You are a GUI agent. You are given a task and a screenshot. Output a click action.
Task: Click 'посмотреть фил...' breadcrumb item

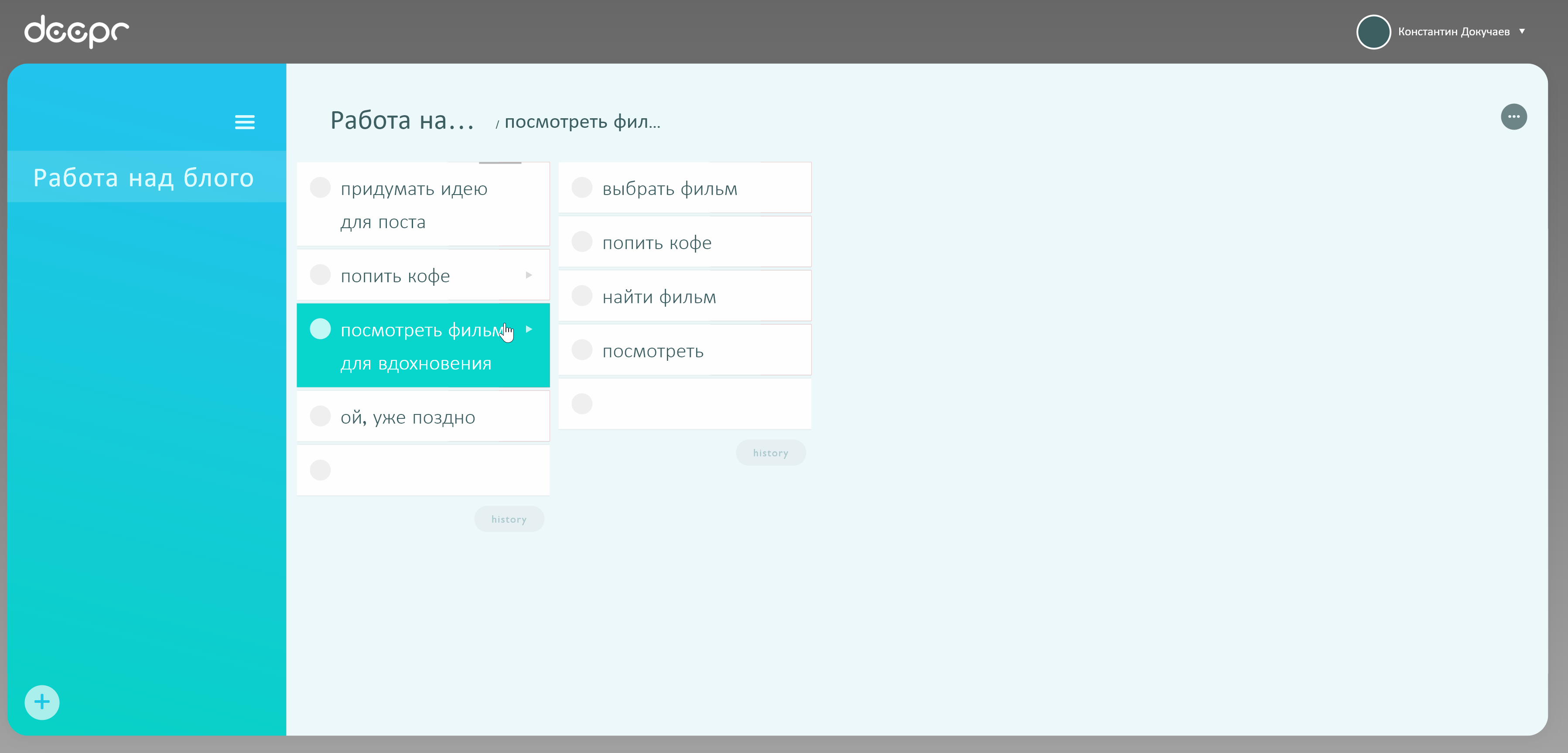point(582,122)
